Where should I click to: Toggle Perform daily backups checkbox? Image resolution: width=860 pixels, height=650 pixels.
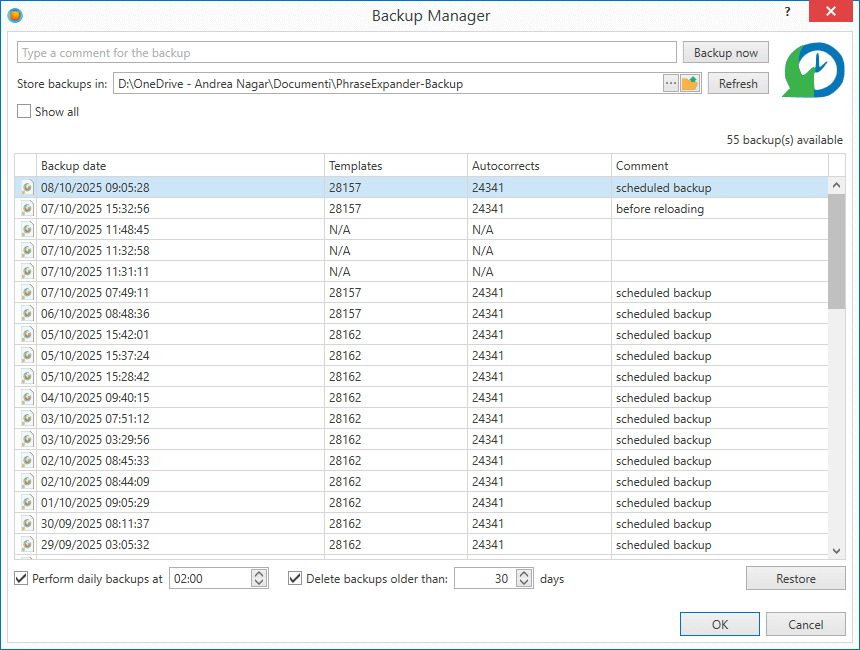tap(22, 578)
